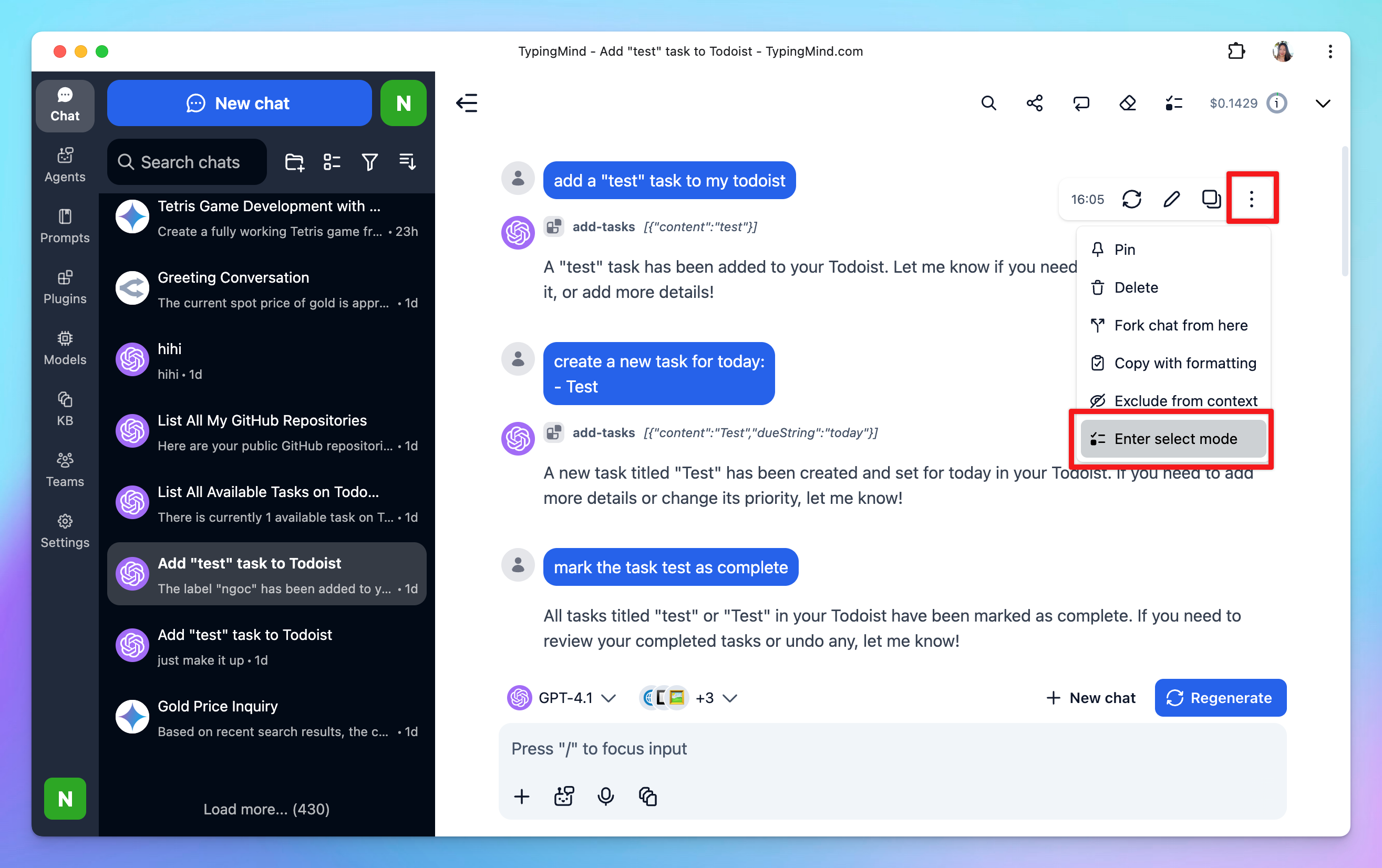Choose Enter select mode menu item
1382x868 pixels.
tap(1173, 439)
